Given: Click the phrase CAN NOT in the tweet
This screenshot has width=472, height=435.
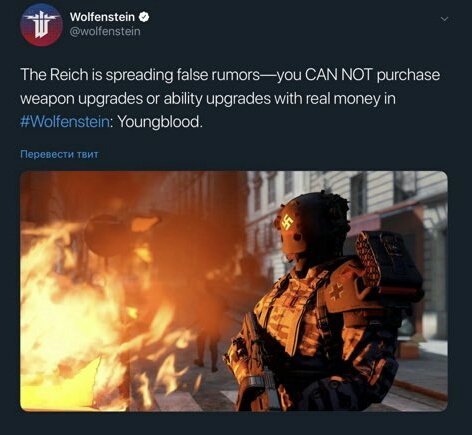Looking at the screenshot, I should pyautogui.click(x=339, y=75).
